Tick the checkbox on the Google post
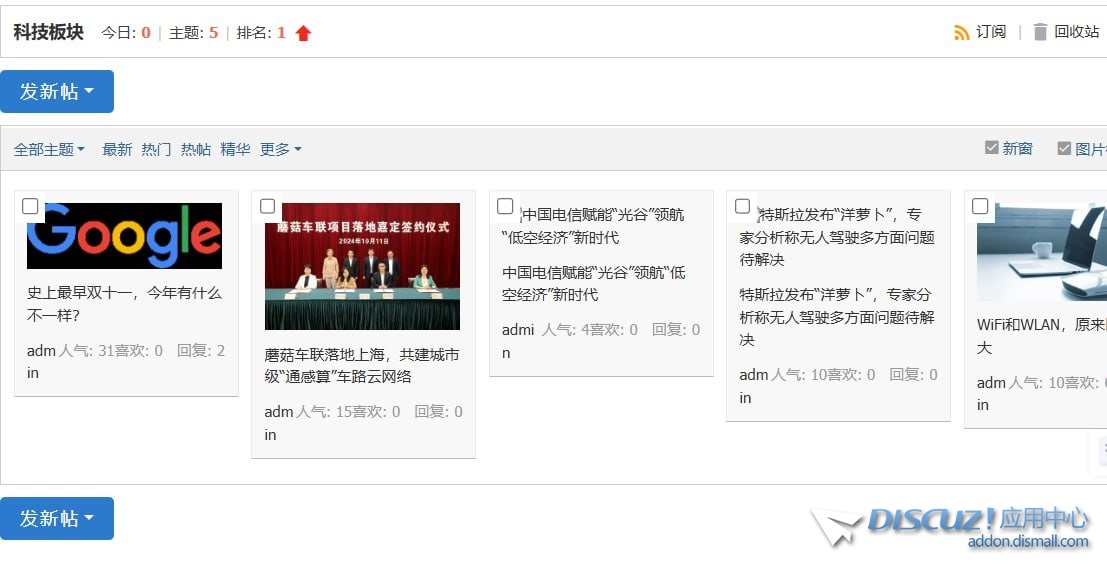Image resolution: width=1107 pixels, height=567 pixels. pyautogui.click(x=31, y=206)
